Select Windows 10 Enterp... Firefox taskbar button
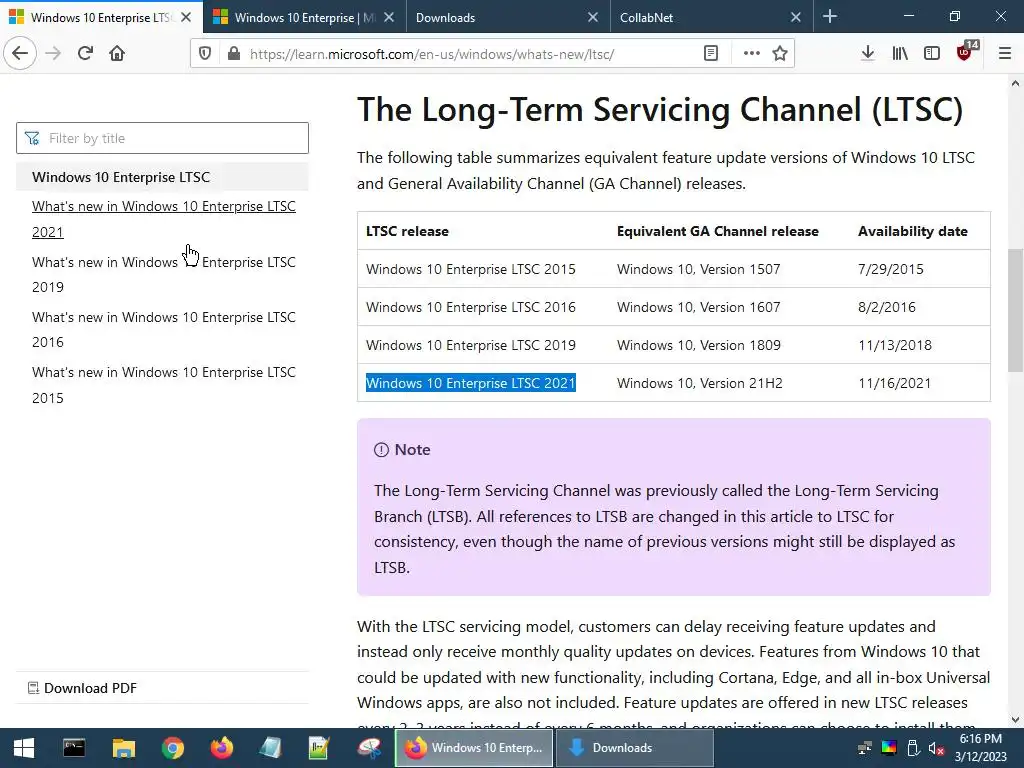 pos(475,748)
